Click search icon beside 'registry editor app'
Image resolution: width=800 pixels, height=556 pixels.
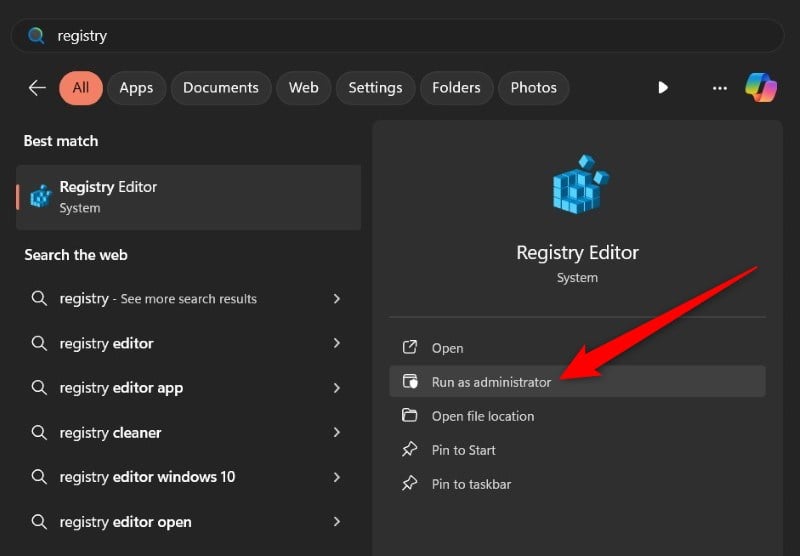click(39, 388)
